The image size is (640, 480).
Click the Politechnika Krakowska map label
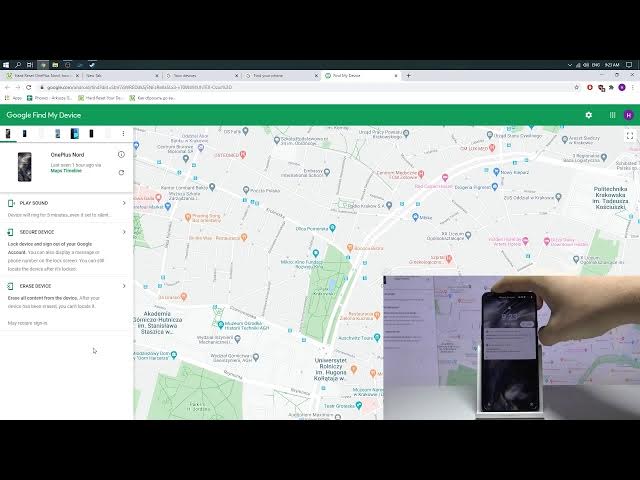click(610, 198)
